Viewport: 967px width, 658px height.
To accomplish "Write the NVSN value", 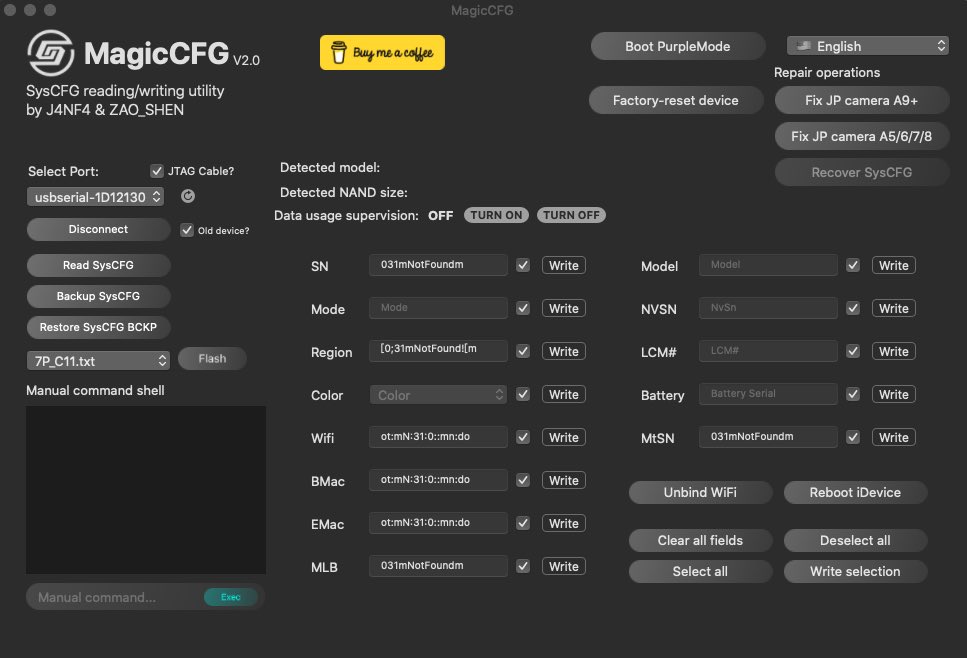I will click(894, 308).
